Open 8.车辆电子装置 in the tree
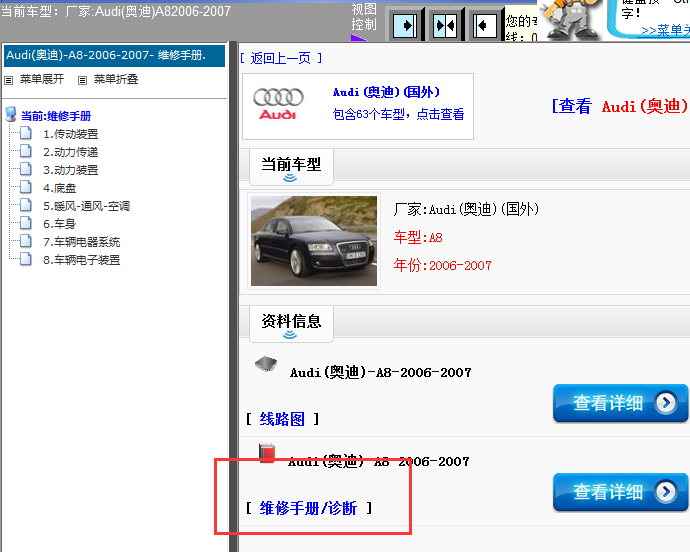 [x=81, y=260]
